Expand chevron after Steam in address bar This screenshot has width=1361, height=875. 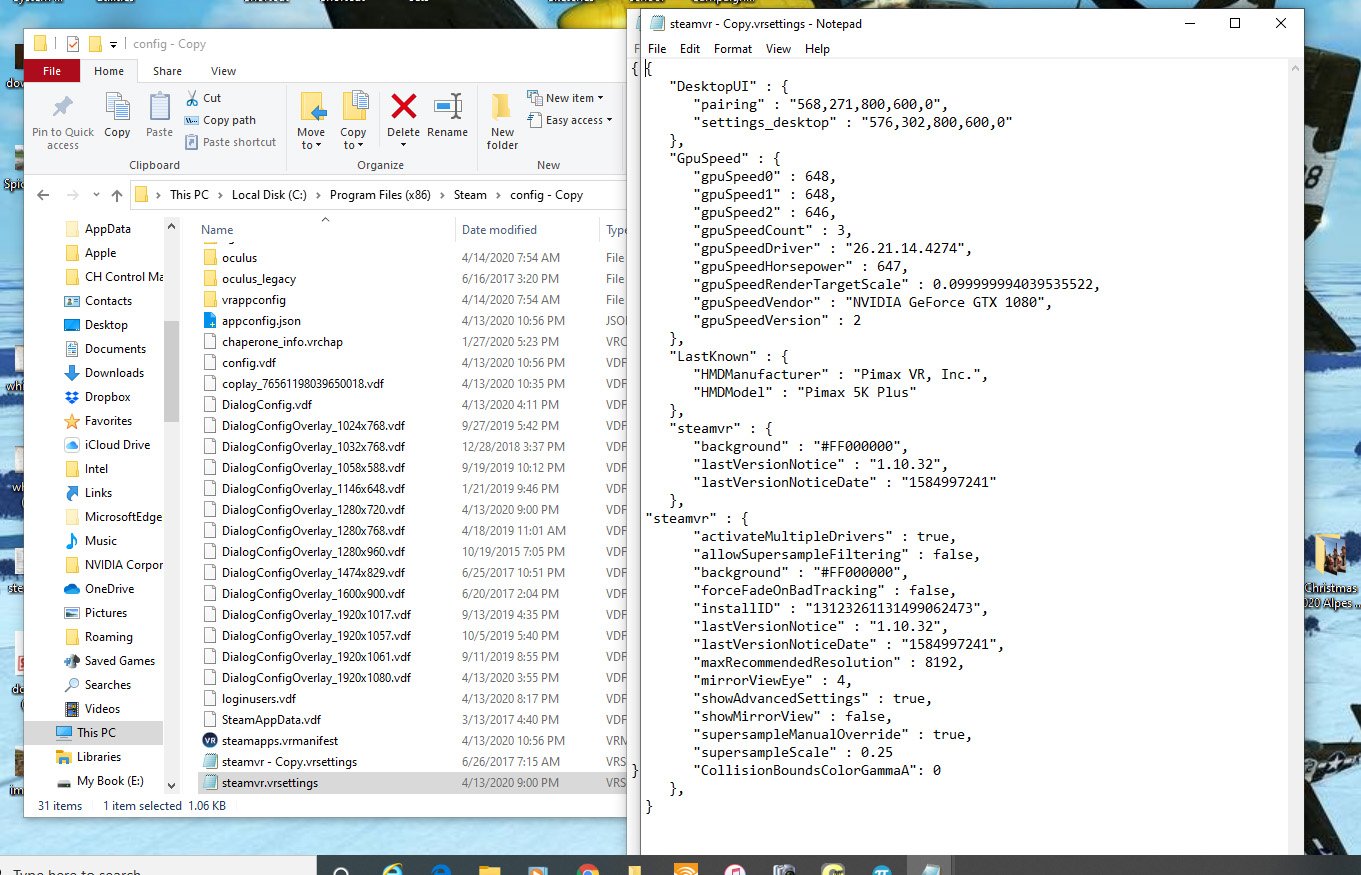coord(498,195)
